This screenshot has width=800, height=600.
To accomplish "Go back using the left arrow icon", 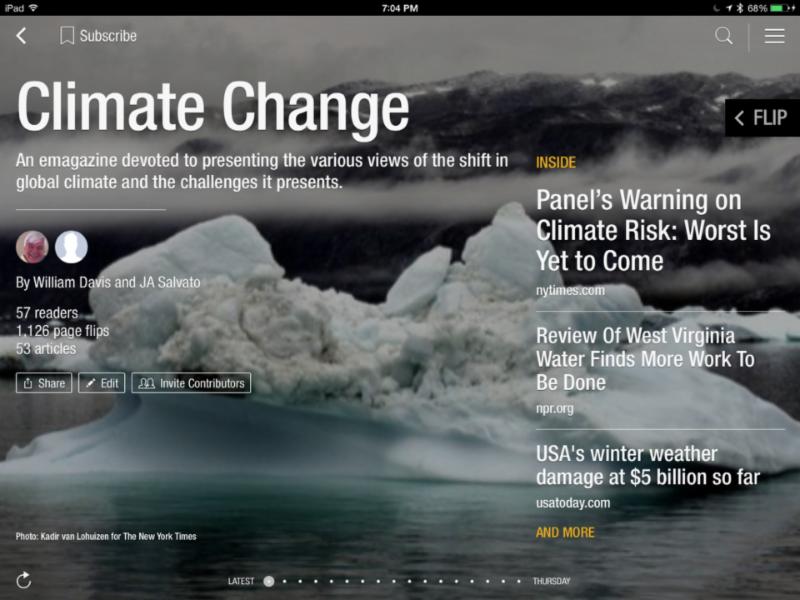I will click(x=21, y=36).
